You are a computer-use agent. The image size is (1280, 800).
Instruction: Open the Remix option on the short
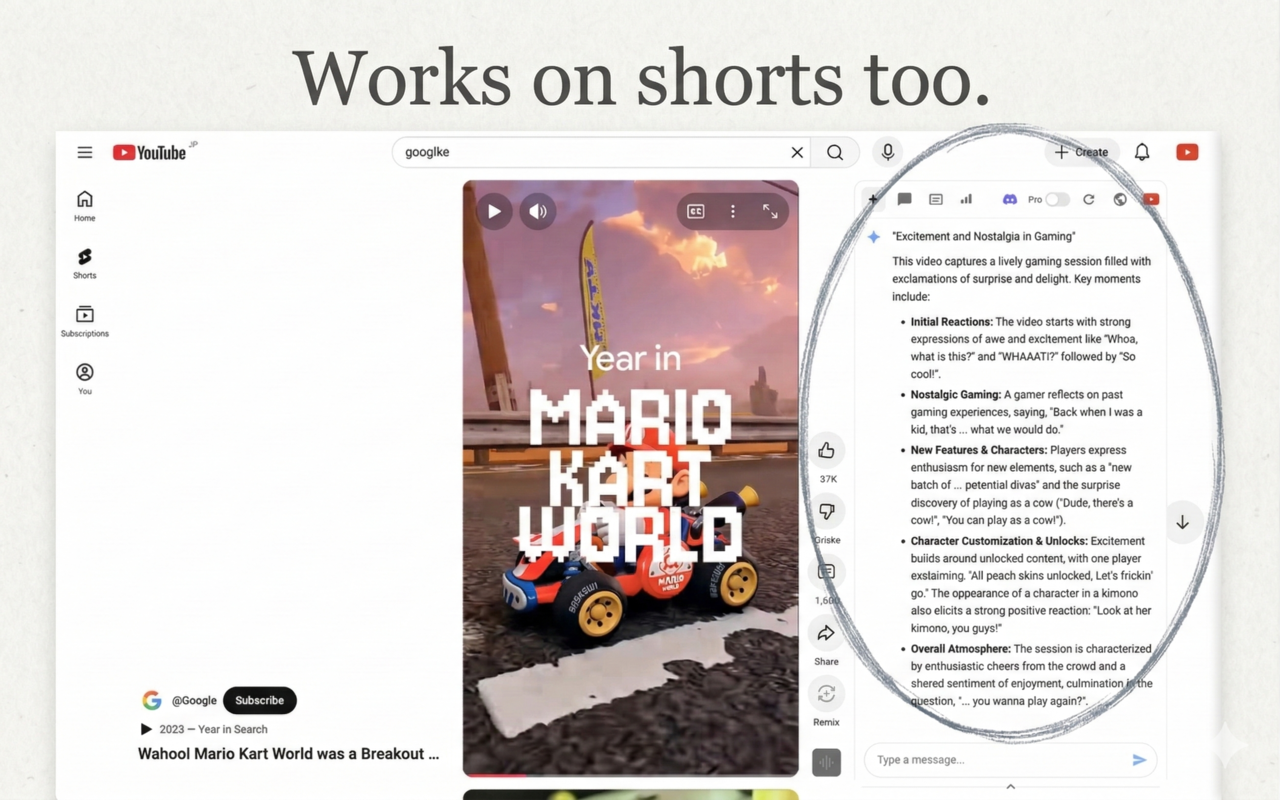point(826,693)
